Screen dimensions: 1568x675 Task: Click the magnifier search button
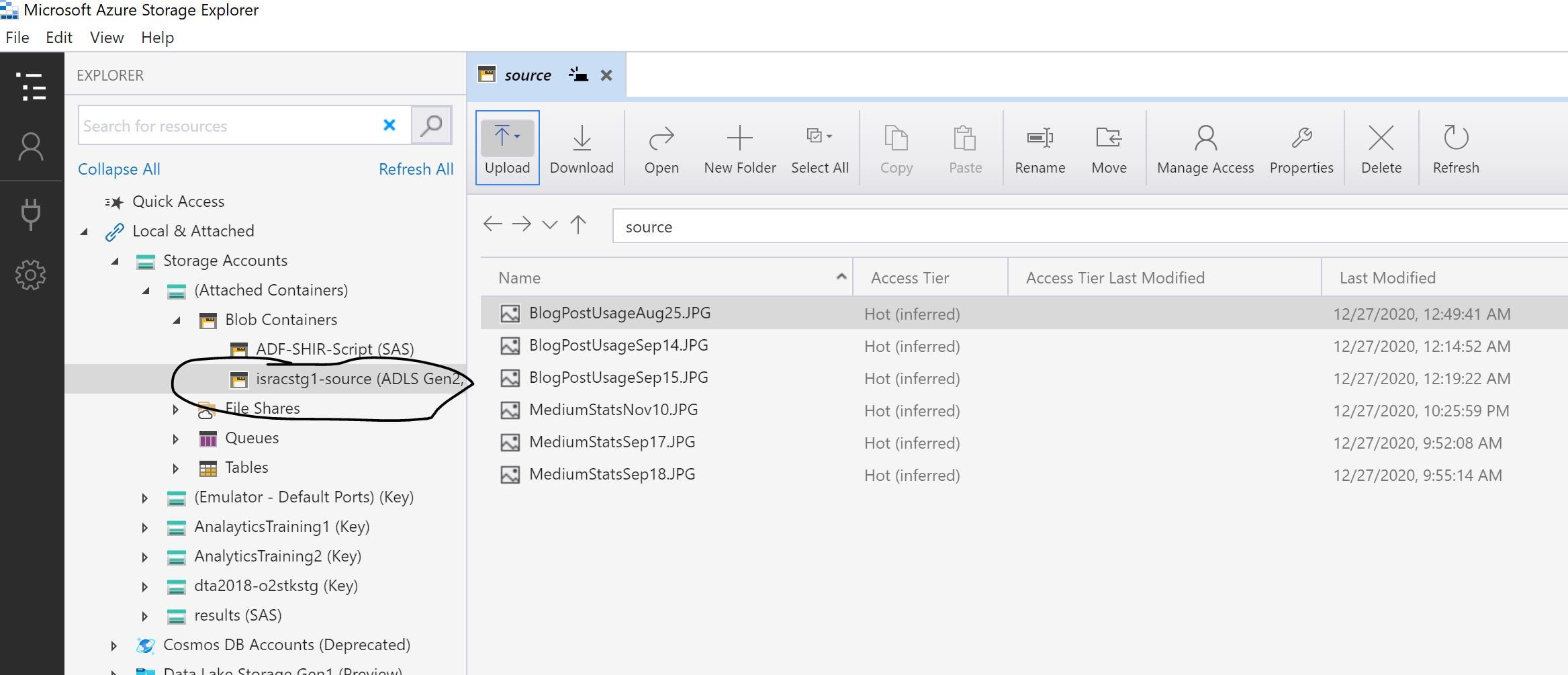tap(431, 125)
